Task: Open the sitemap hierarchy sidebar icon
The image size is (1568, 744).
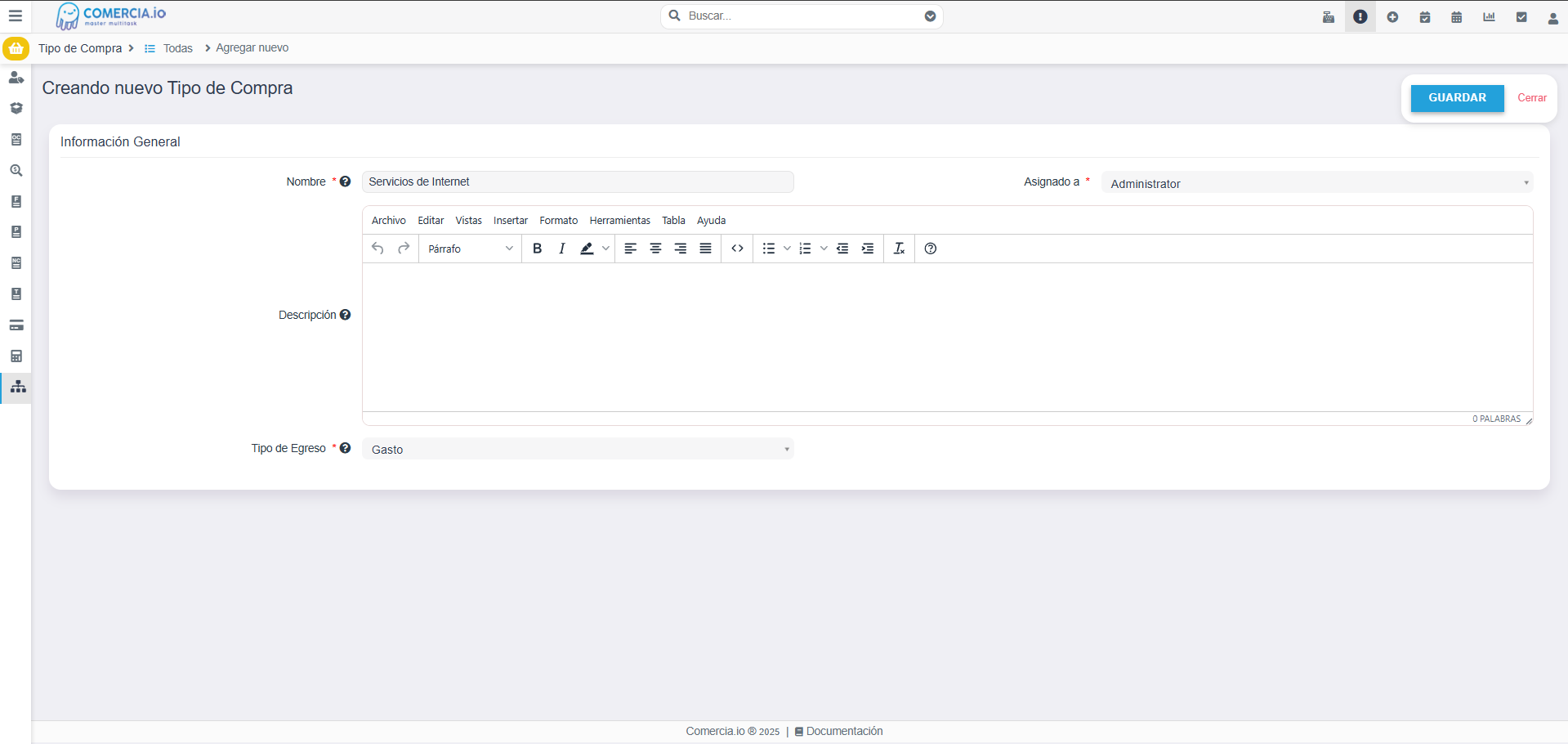Action: (x=18, y=387)
